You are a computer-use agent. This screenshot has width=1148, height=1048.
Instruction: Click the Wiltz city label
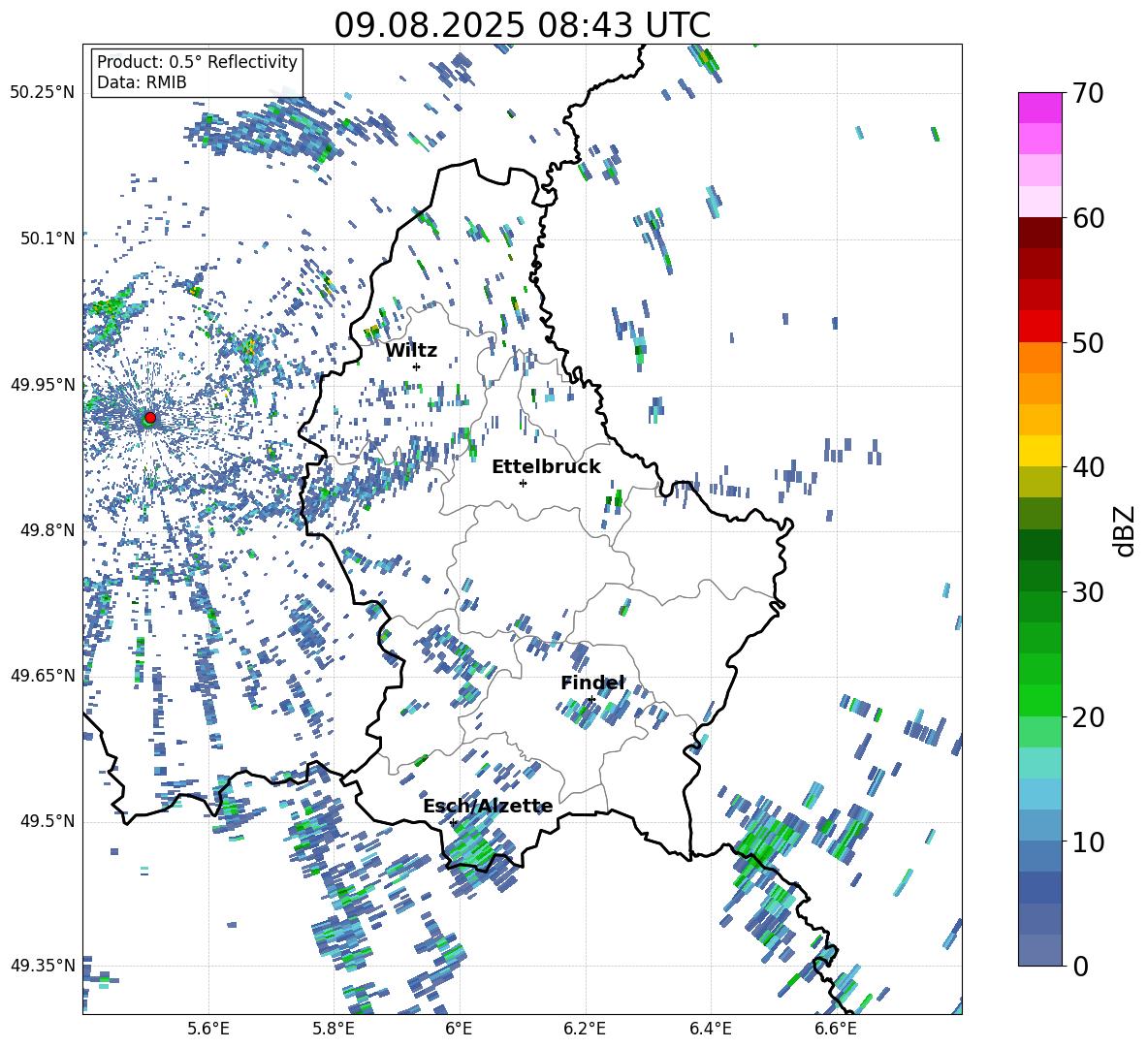point(411,350)
